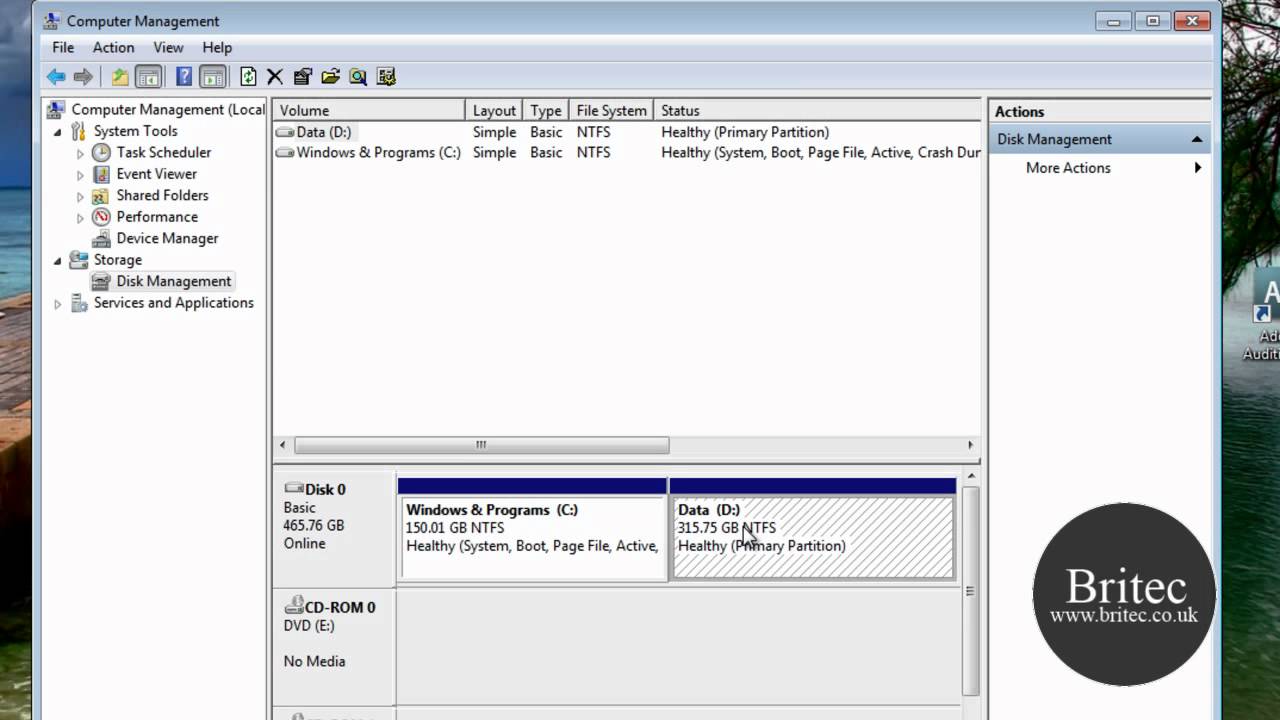Expand the Shared Folders node arrow

(80, 196)
